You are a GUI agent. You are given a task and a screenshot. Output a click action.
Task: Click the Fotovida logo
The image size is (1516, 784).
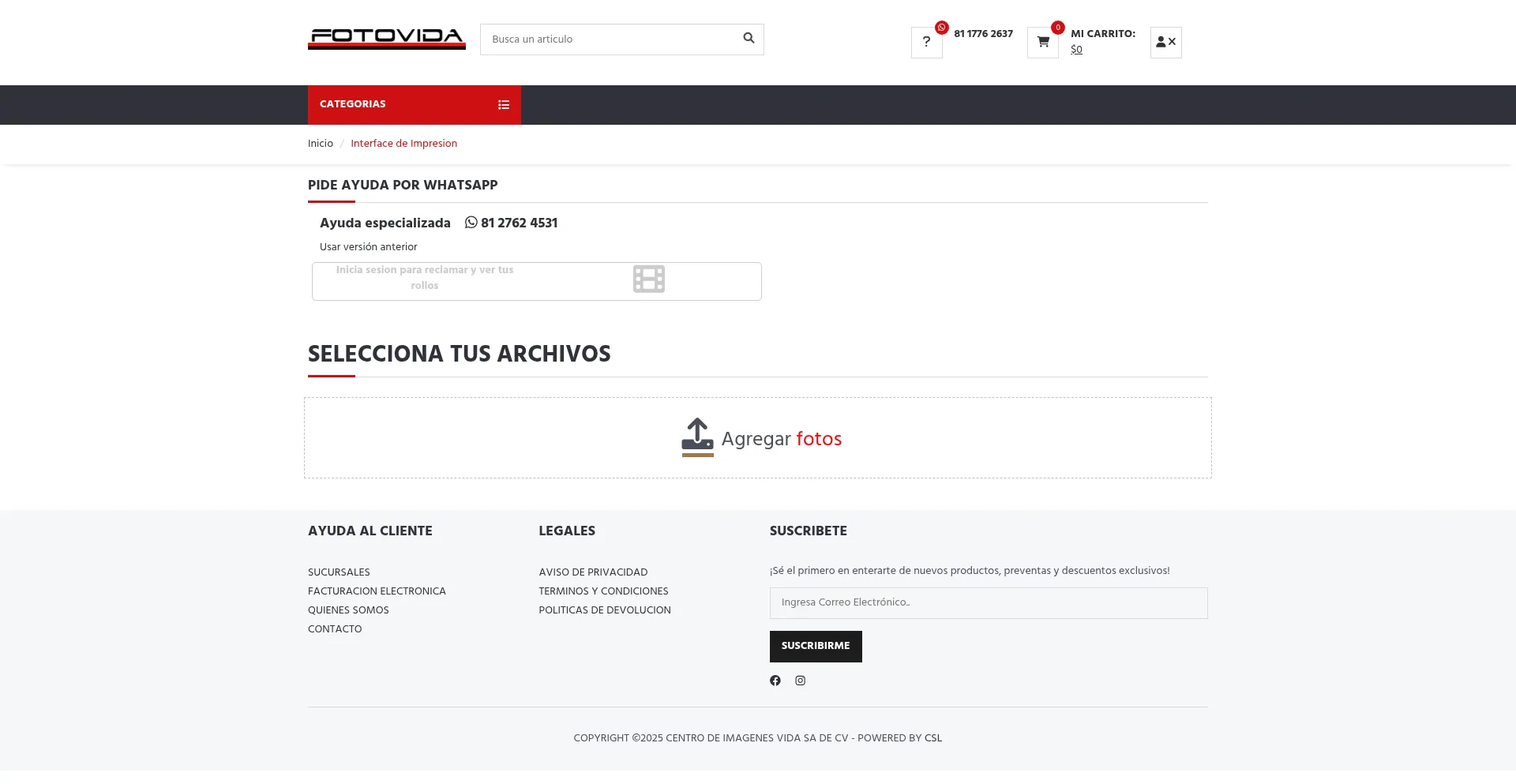point(386,39)
